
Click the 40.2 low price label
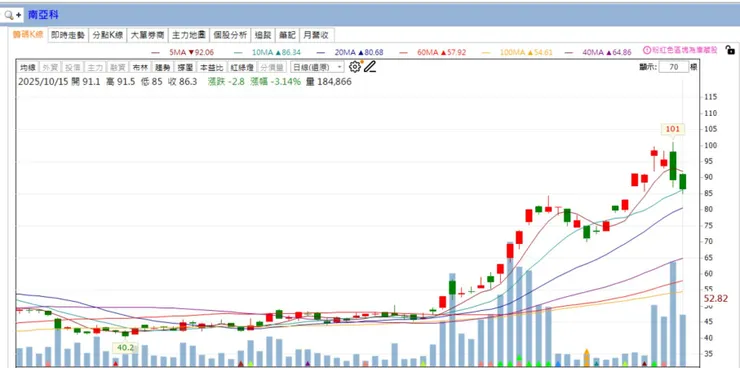pos(126,348)
